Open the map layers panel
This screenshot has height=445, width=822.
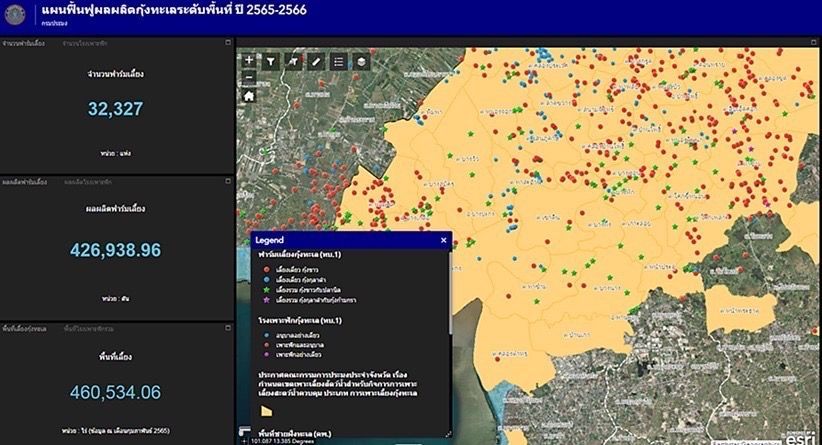coord(362,62)
